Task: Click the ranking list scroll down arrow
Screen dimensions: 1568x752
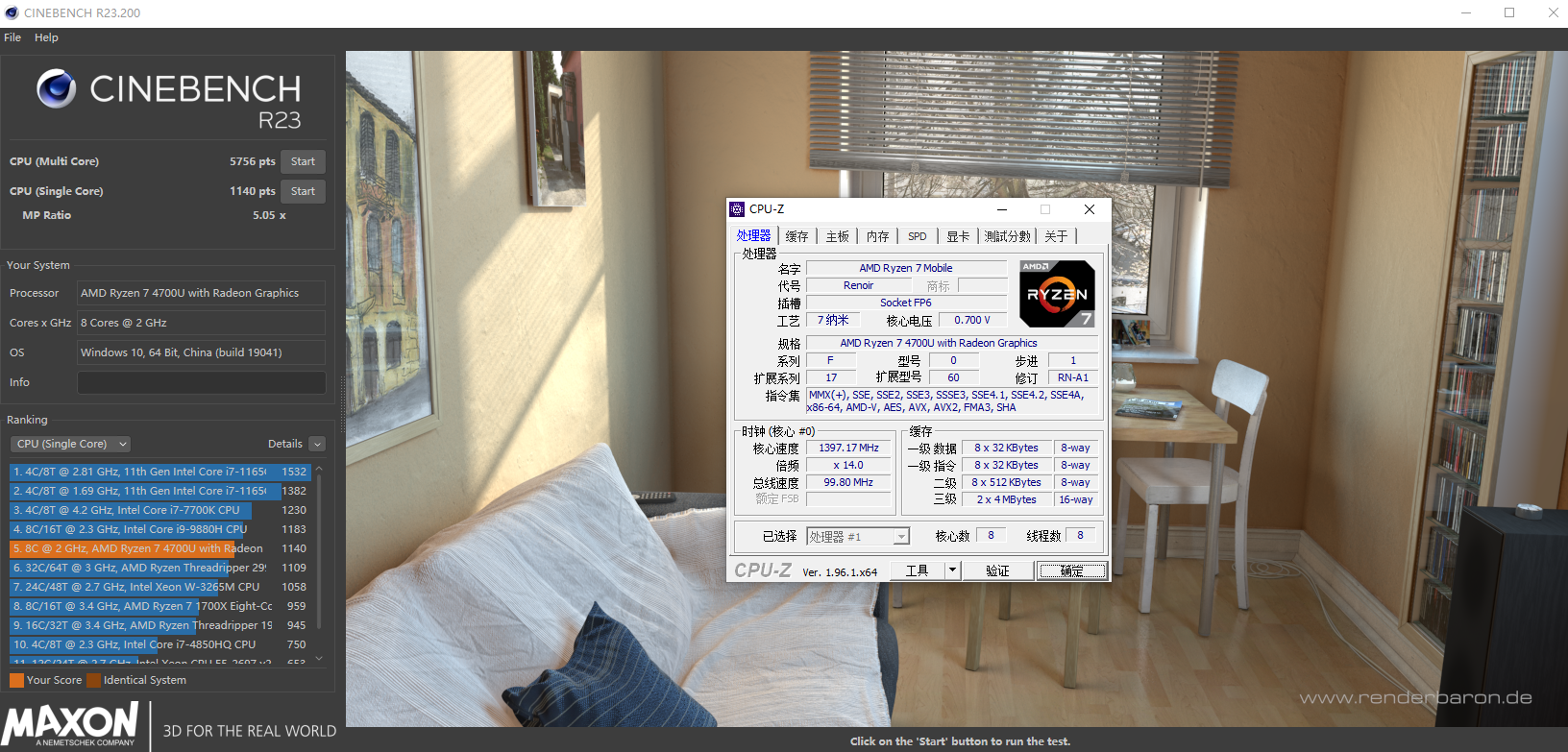Action: click(319, 658)
